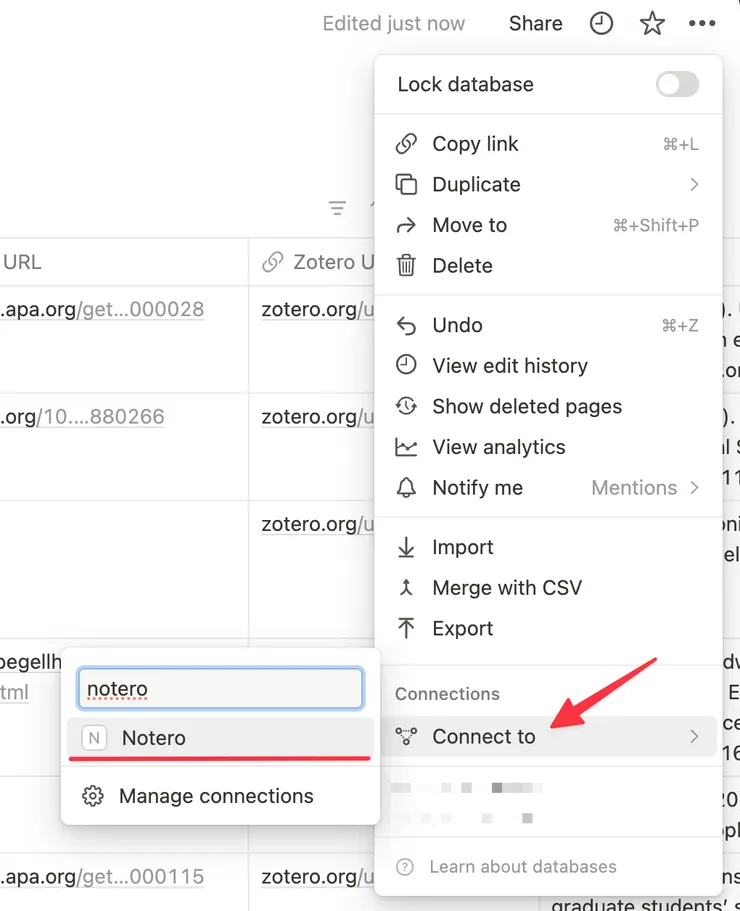
Task: Open the Notify me Mentions dropdown
Action: [x=644, y=488]
